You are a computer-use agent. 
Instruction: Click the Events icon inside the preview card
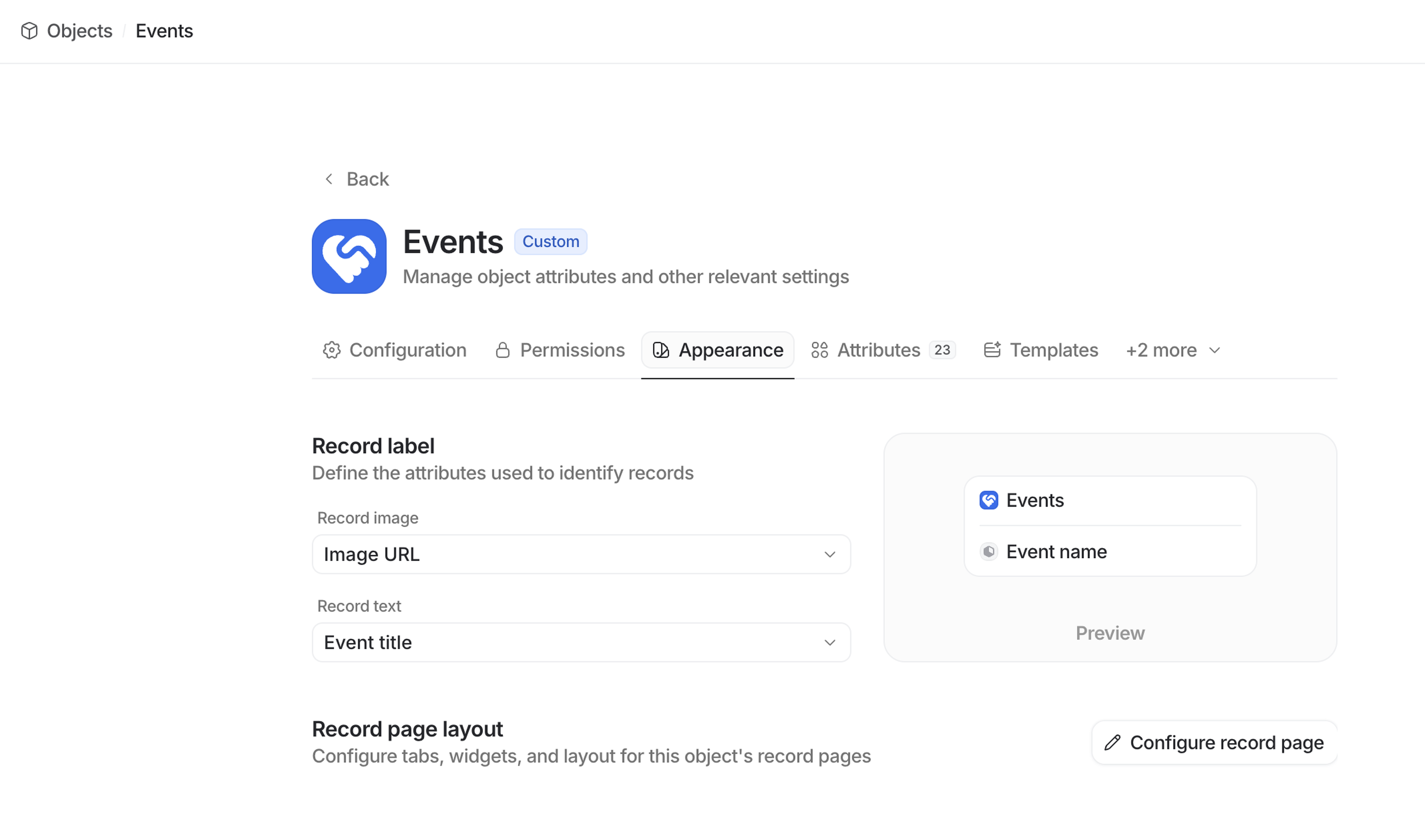[x=989, y=501]
